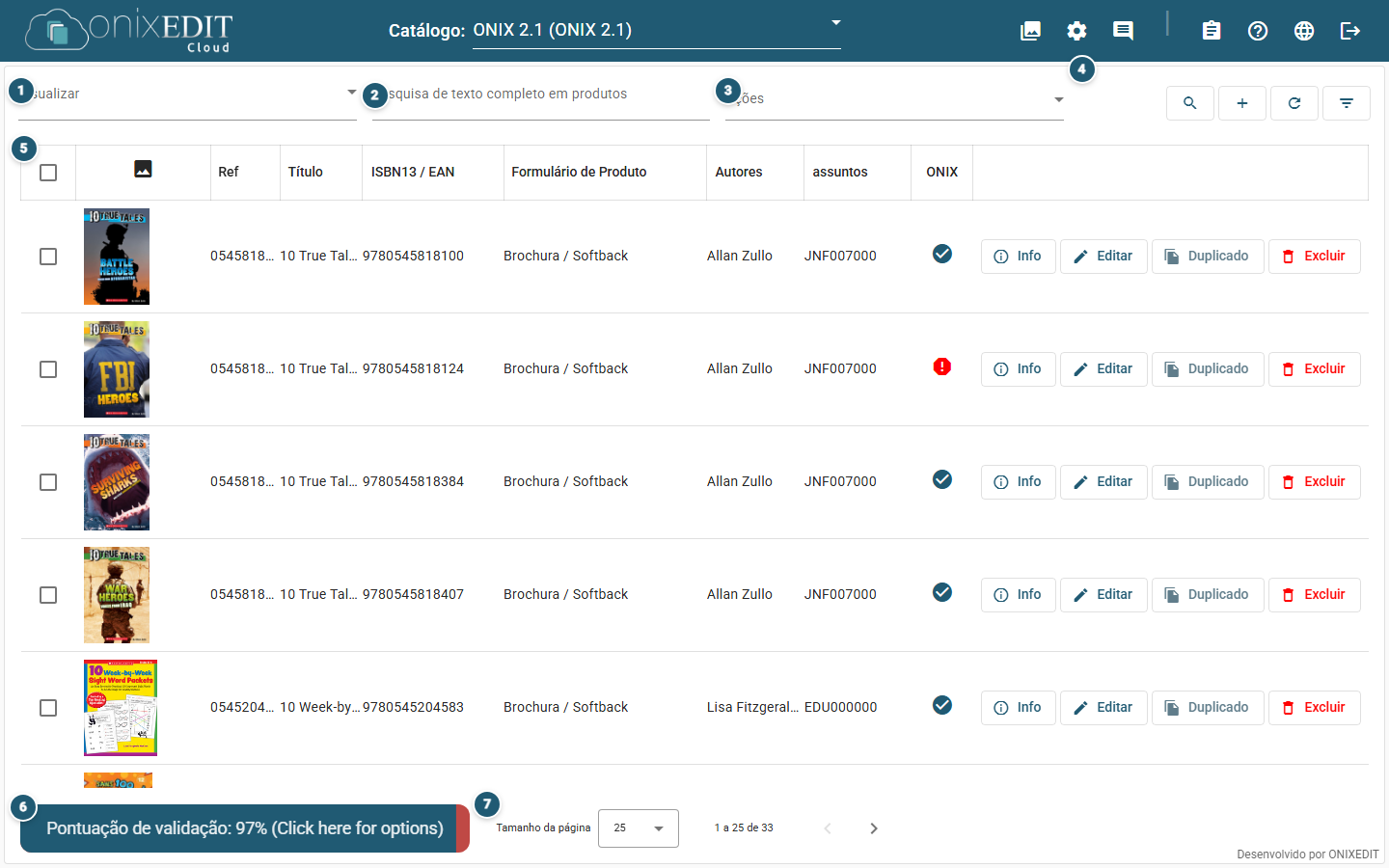Go to the previous page of results

pos(828,828)
